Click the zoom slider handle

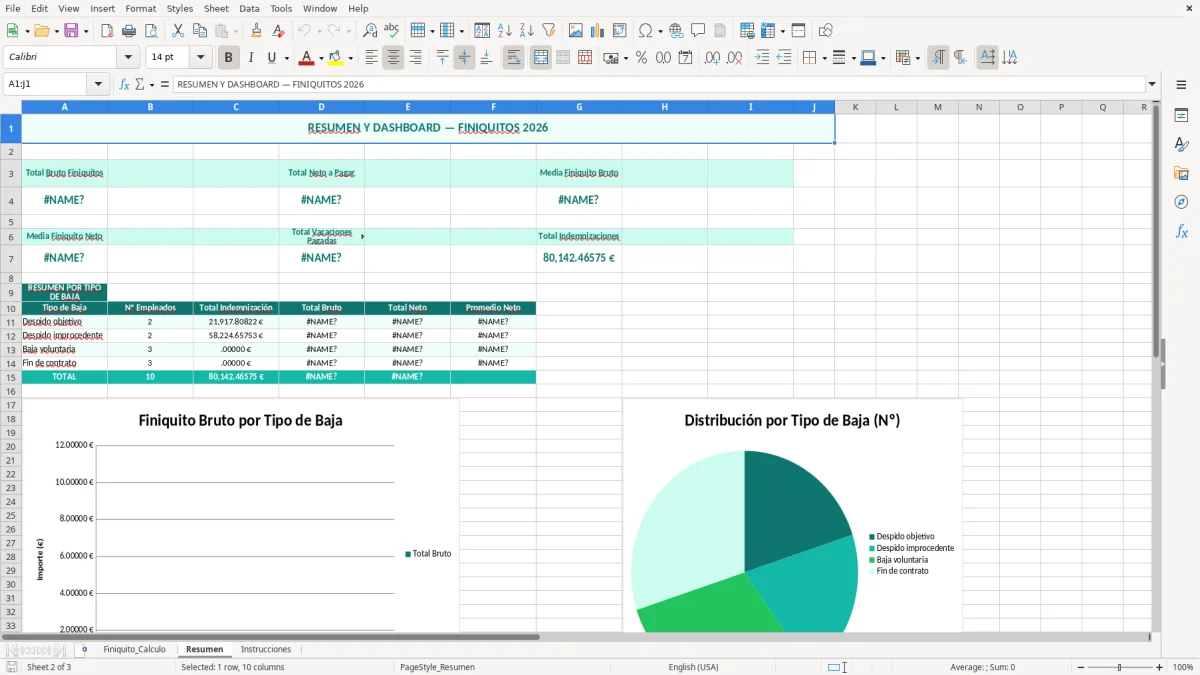[x=1120, y=667]
